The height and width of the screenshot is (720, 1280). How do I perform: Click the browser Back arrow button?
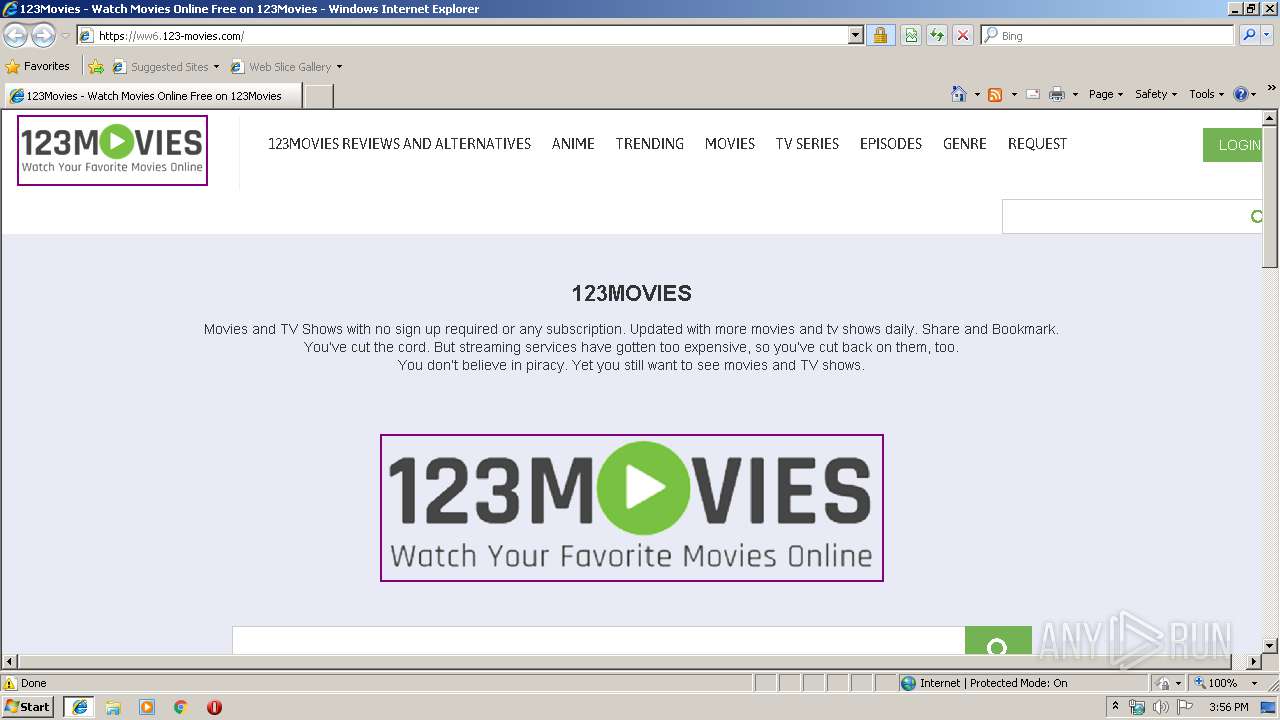pyautogui.click(x=16, y=35)
